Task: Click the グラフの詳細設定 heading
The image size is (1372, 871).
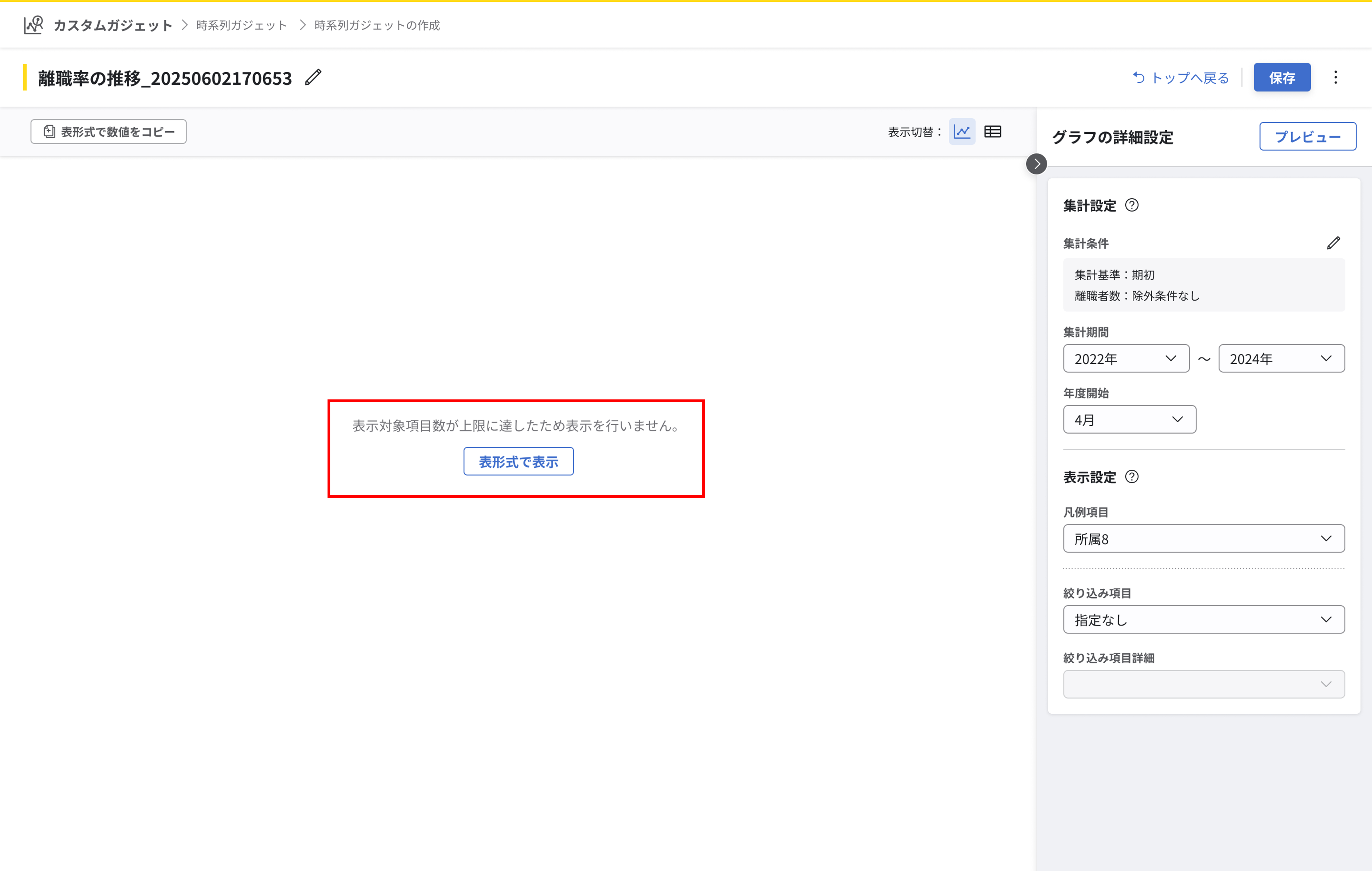Action: tap(1112, 137)
